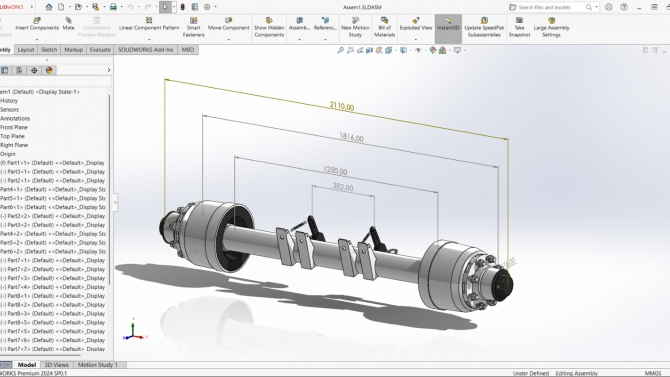Image resolution: width=670 pixels, height=377 pixels.
Task: Start a New Motion Study
Action: (355, 27)
